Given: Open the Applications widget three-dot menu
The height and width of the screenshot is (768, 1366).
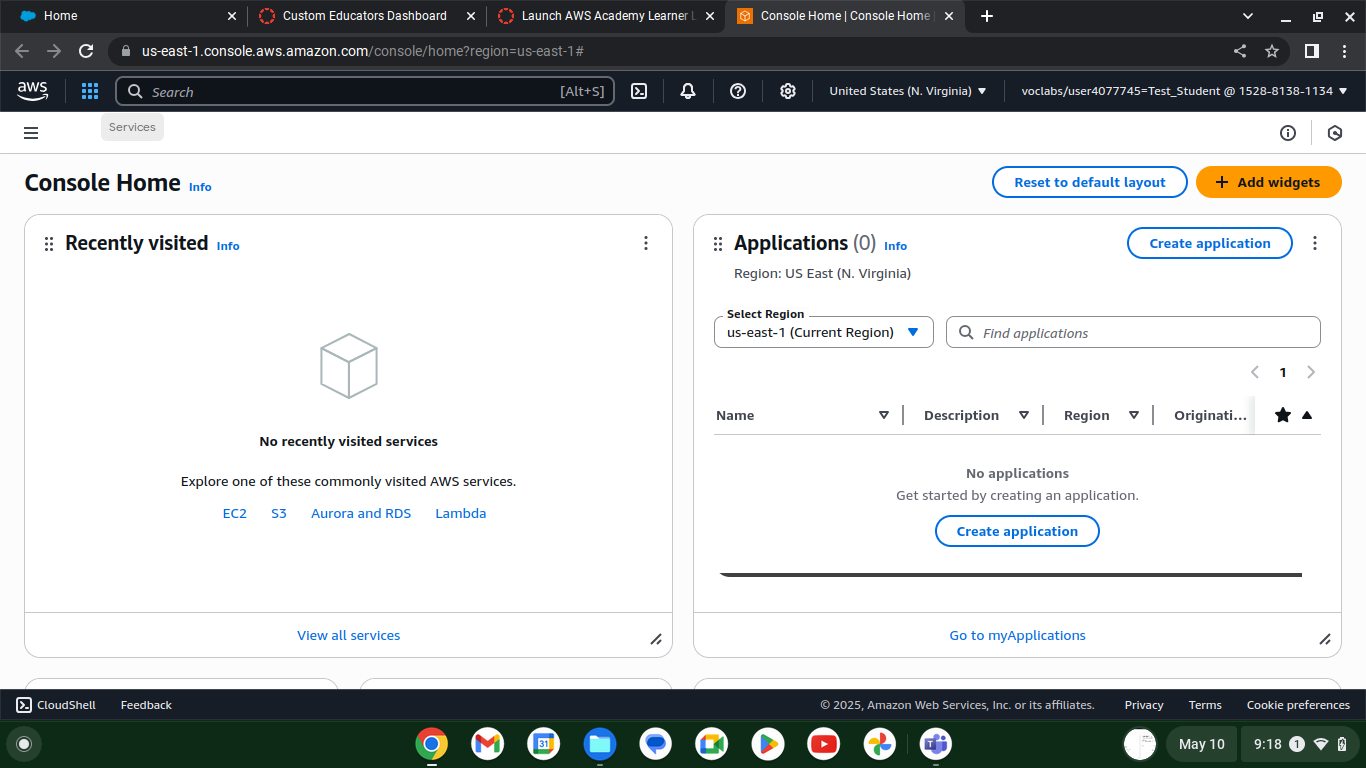Looking at the screenshot, I should tap(1315, 243).
